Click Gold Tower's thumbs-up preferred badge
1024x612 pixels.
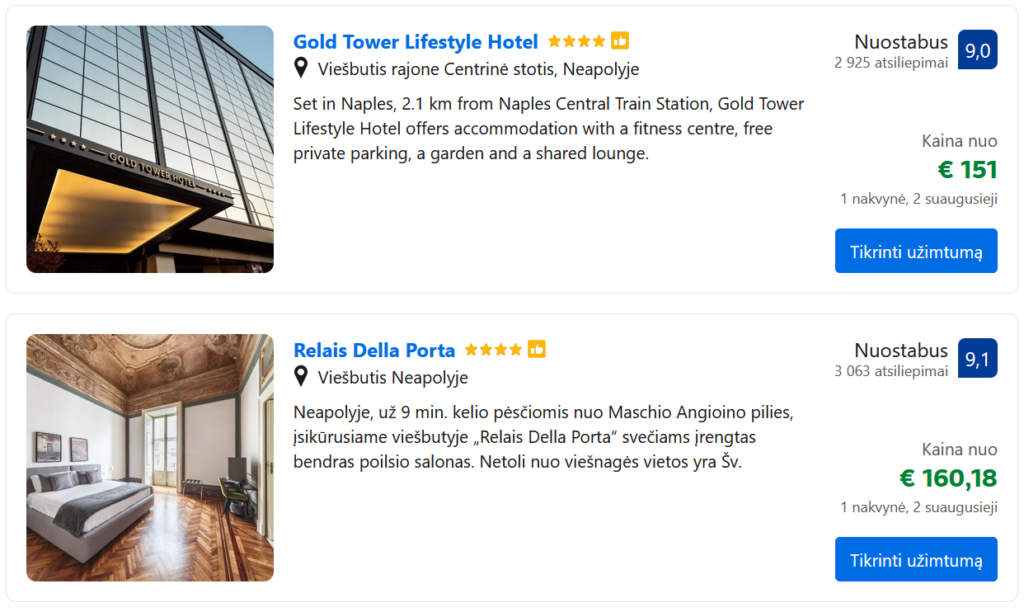pyautogui.click(x=620, y=41)
